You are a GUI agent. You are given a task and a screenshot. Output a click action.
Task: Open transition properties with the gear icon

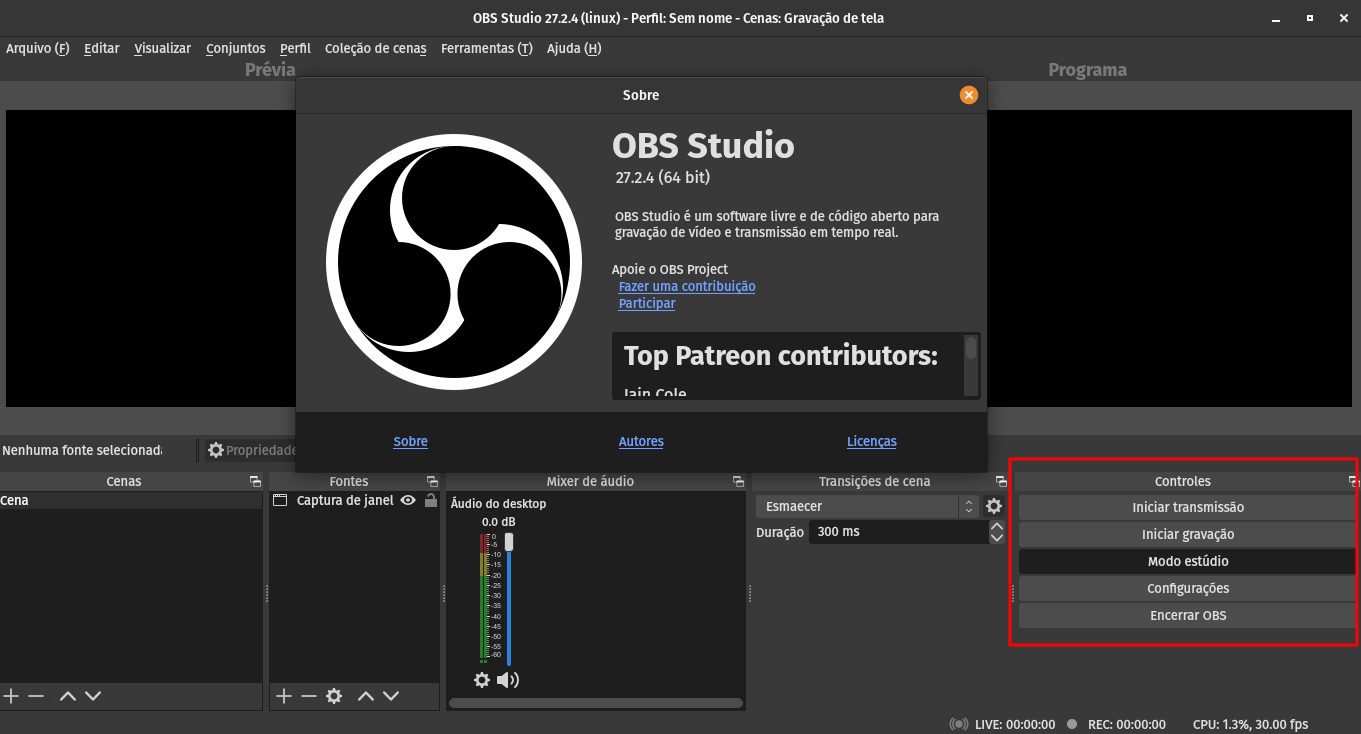(x=994, y=506)
